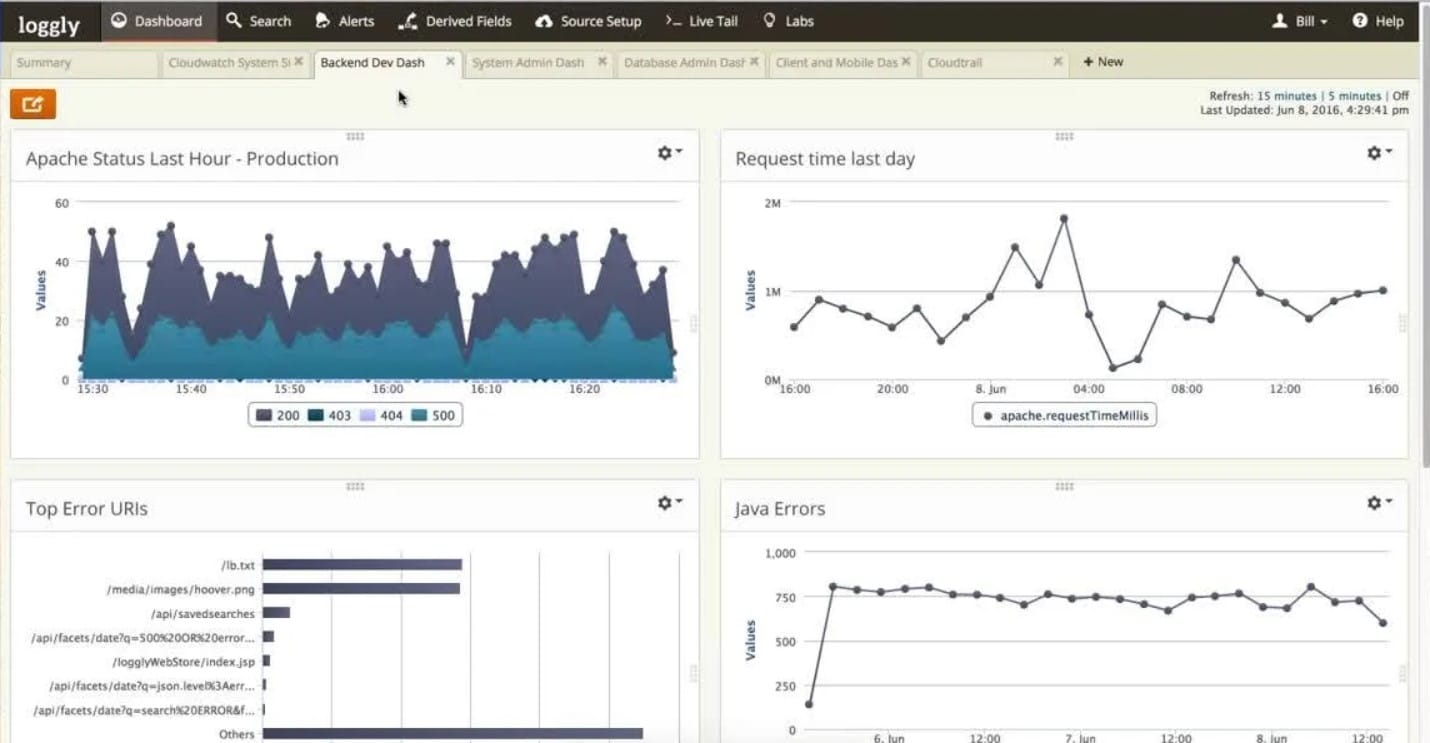Open Java Errors widget gear menu
The image size is (1430, 743).
click(1379, 503)
